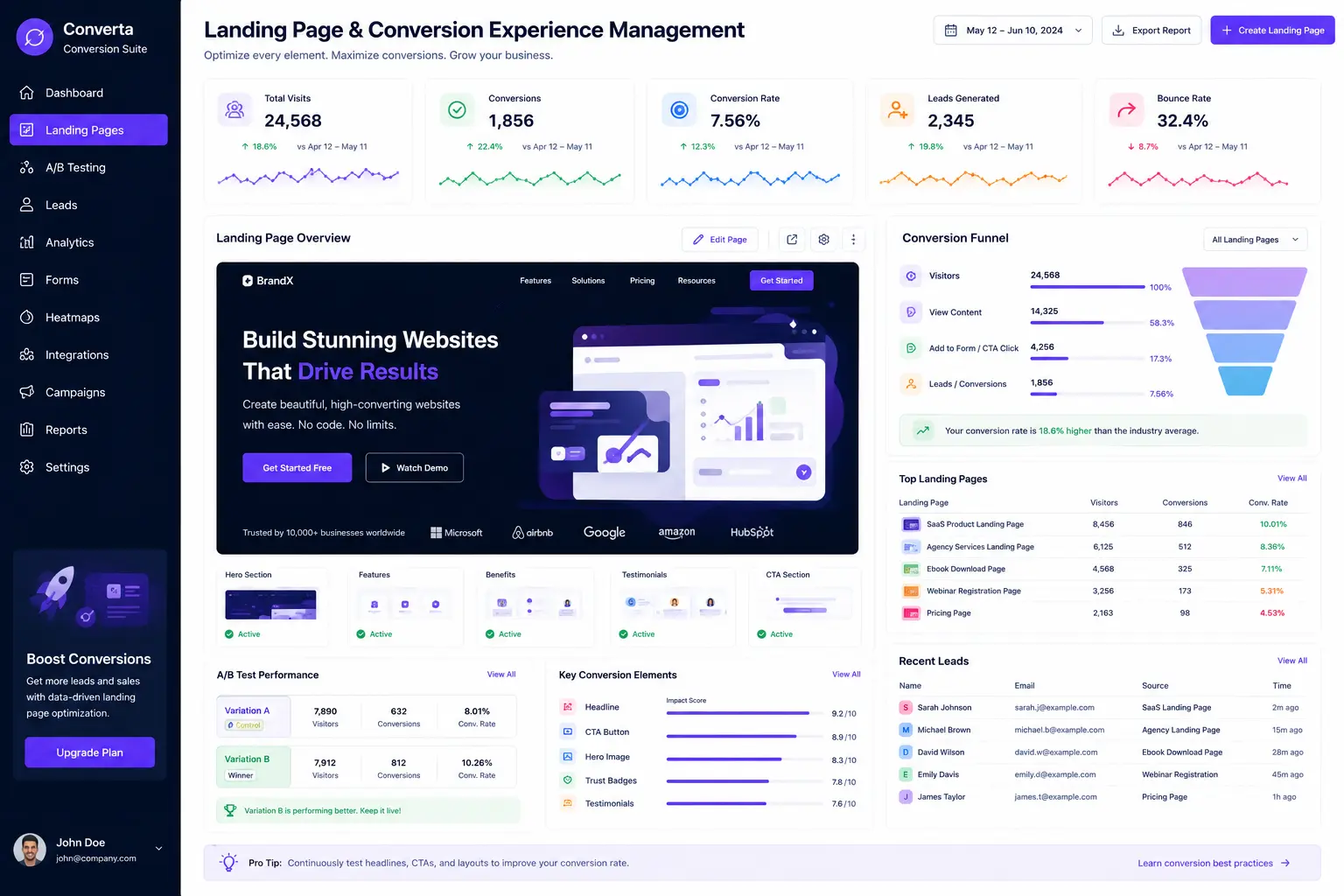1344x896 pixels.
Task: Click View All in Key Conversion Elements
Action: click(846, 675)
